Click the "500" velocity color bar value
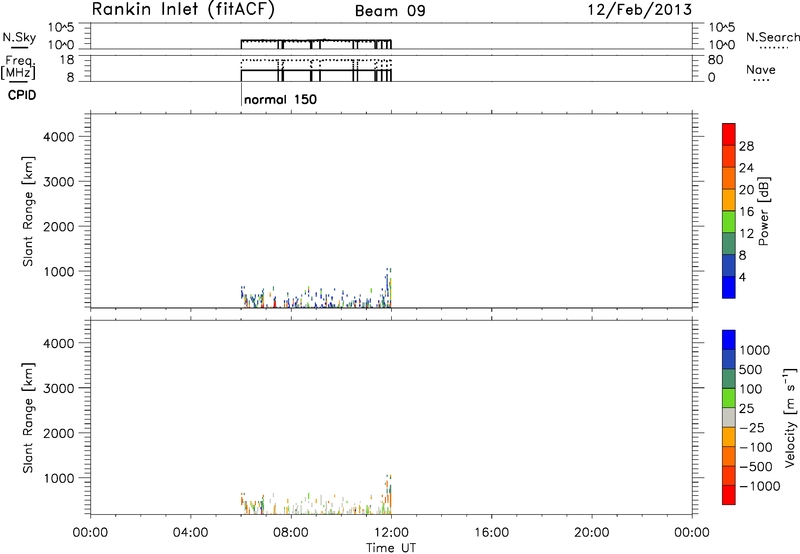800x554 pixels. 751,369
